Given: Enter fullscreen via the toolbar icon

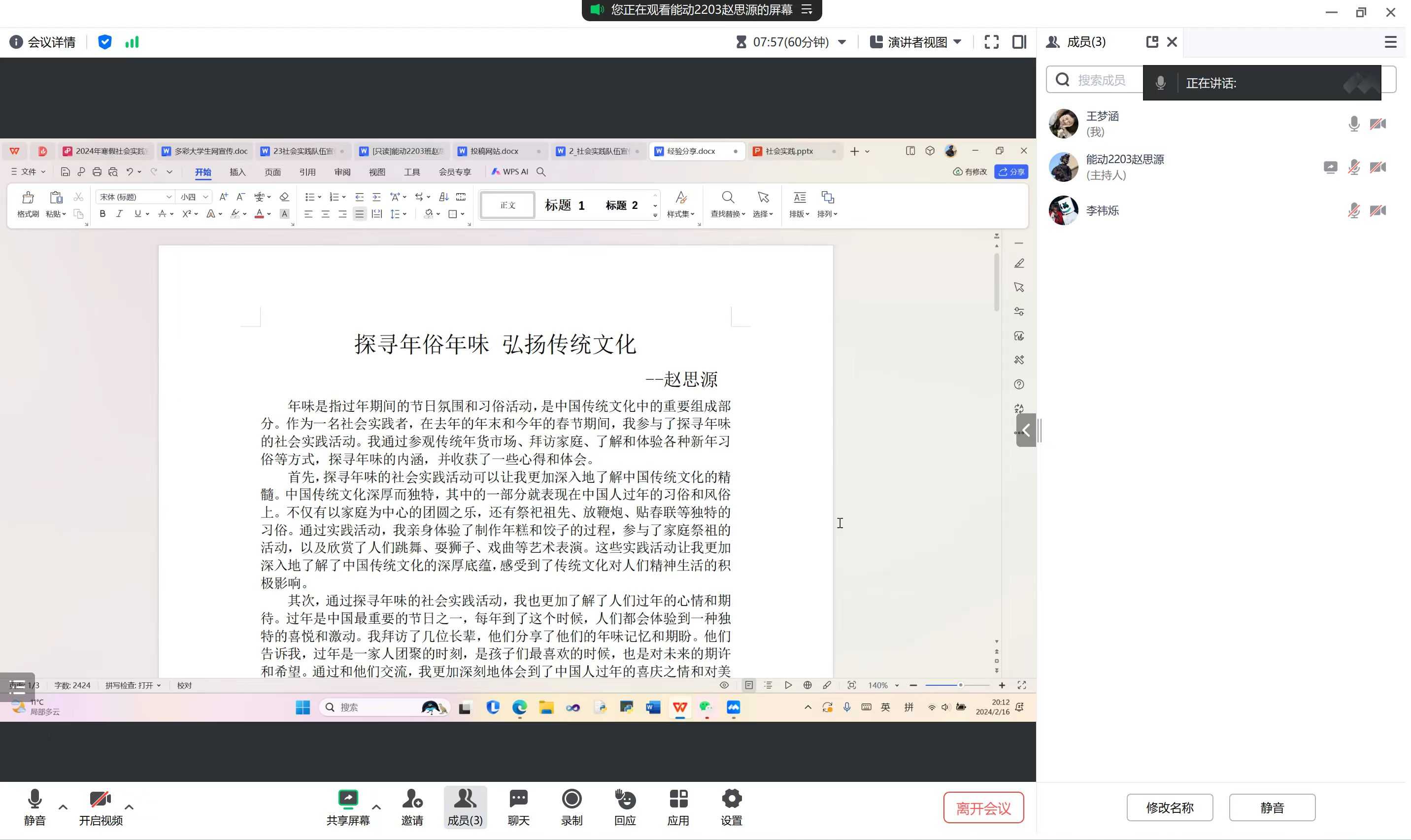Looking at the screenshot, I should 991,42.
